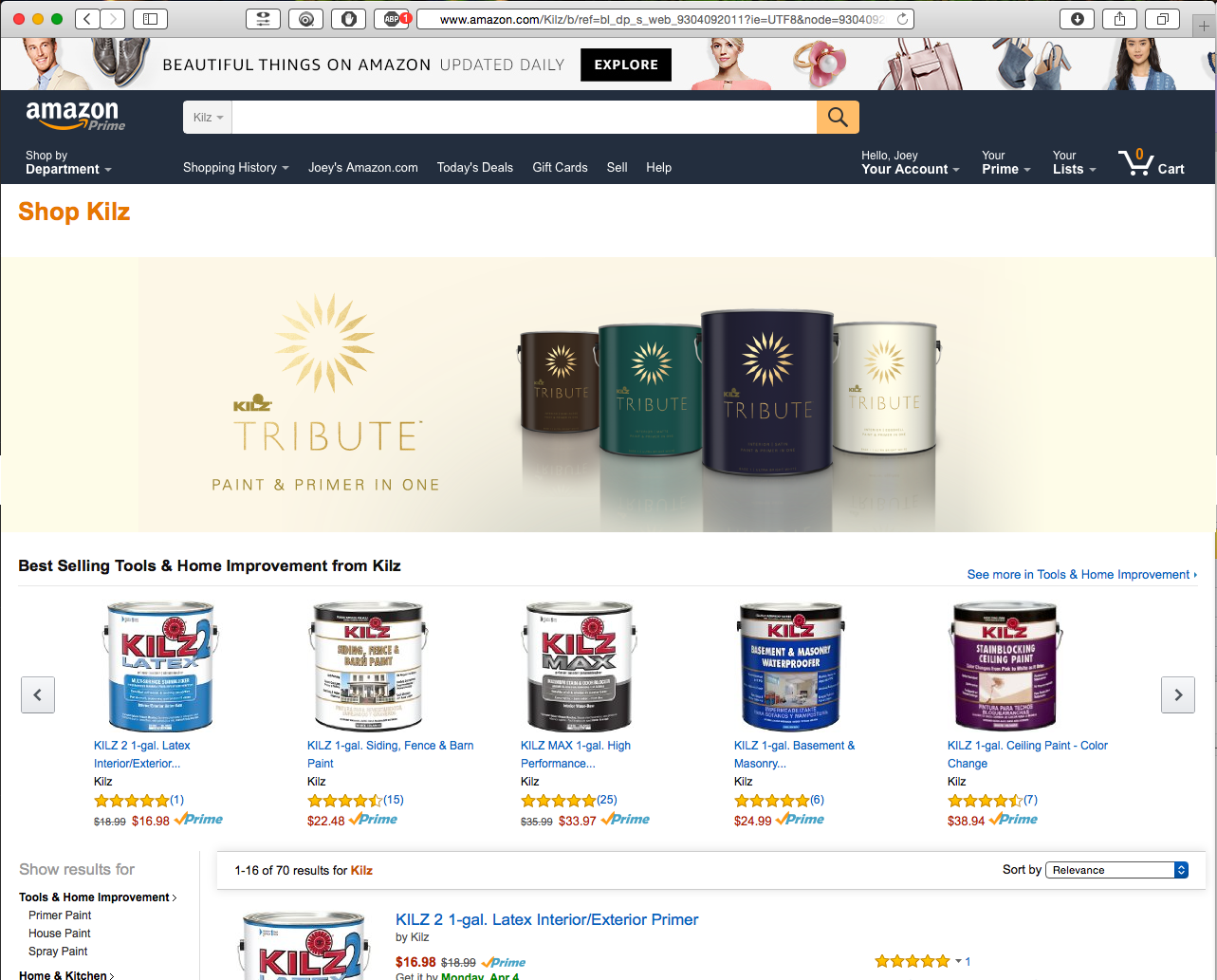Click the Adblock Plus extension icon
The image size is (1217, 980).
click(x=392, y=19)
